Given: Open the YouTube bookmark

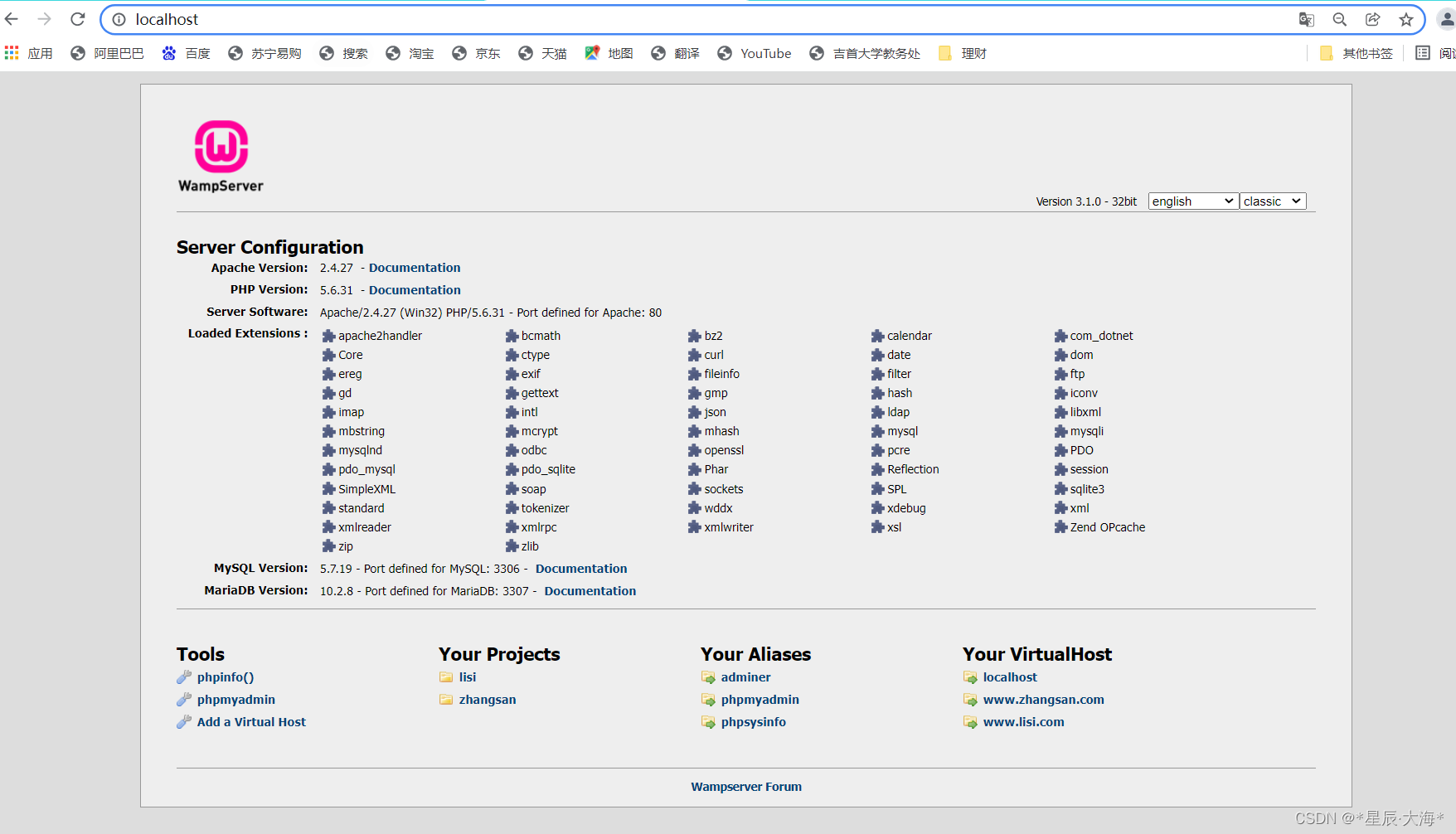Looking at the screenshot, I should pos(754,53).
